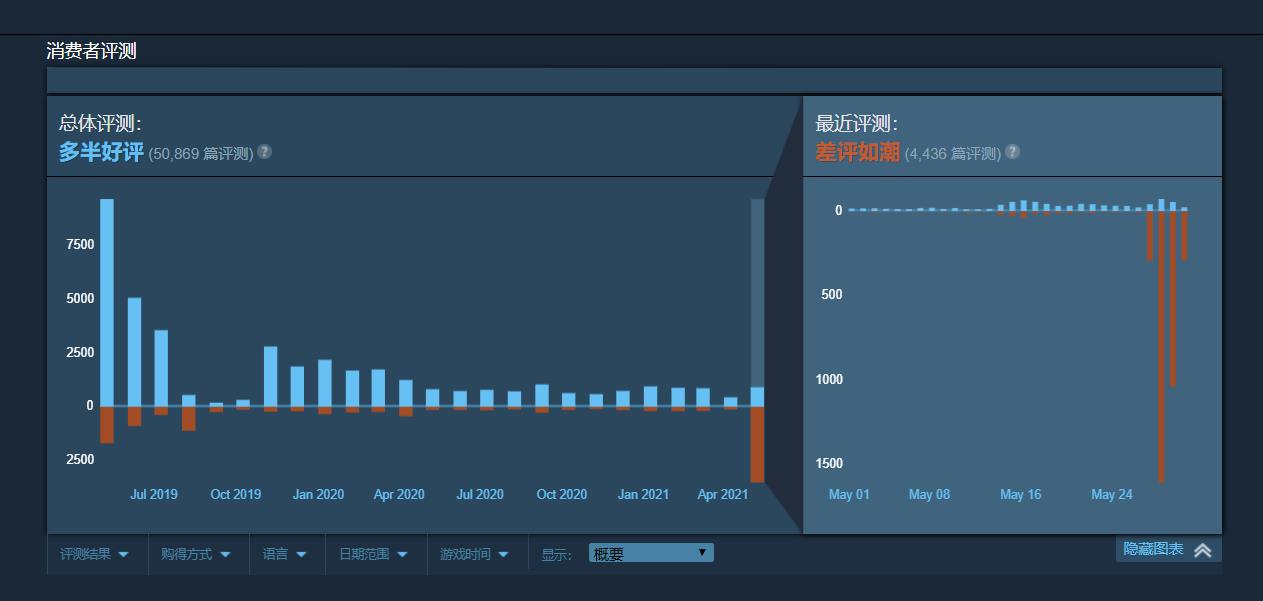Select the tallest blue bar at chart start
Viewport: 1263px width, 601px height.
pyautogui.click(x=107, y=301)
